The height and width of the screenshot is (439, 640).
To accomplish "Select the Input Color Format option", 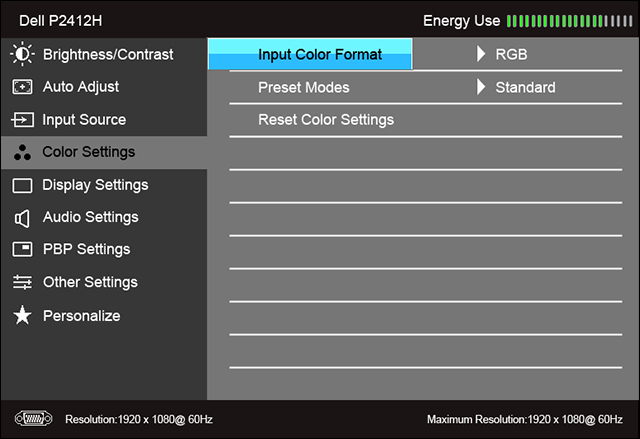I will [x=319, y=54].
